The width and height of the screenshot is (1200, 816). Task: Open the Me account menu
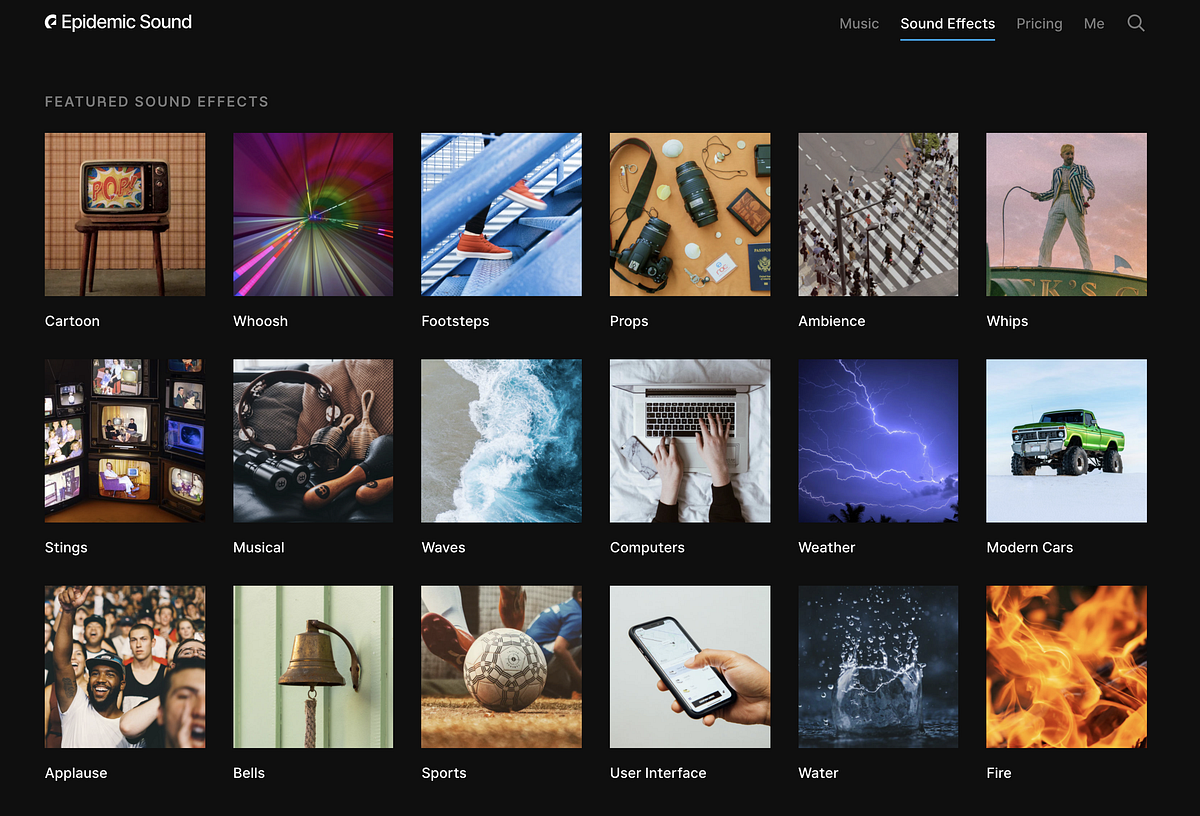point(1094,23)
